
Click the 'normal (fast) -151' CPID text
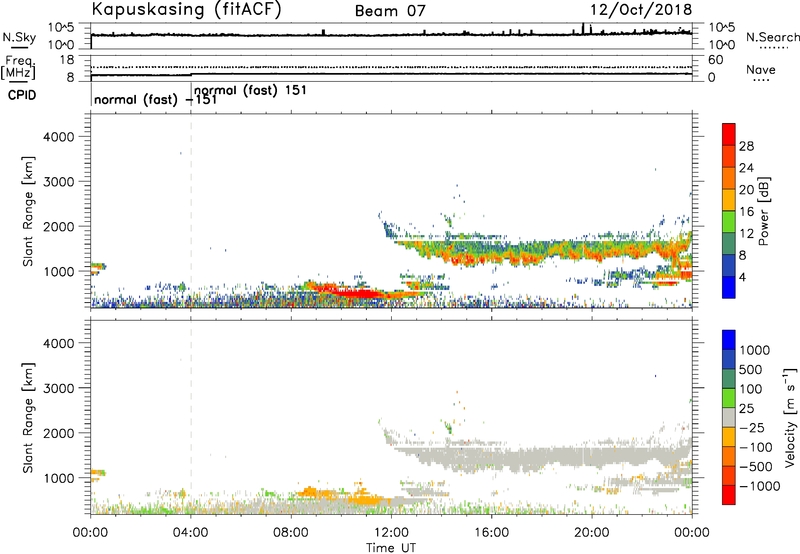[156, 100]
